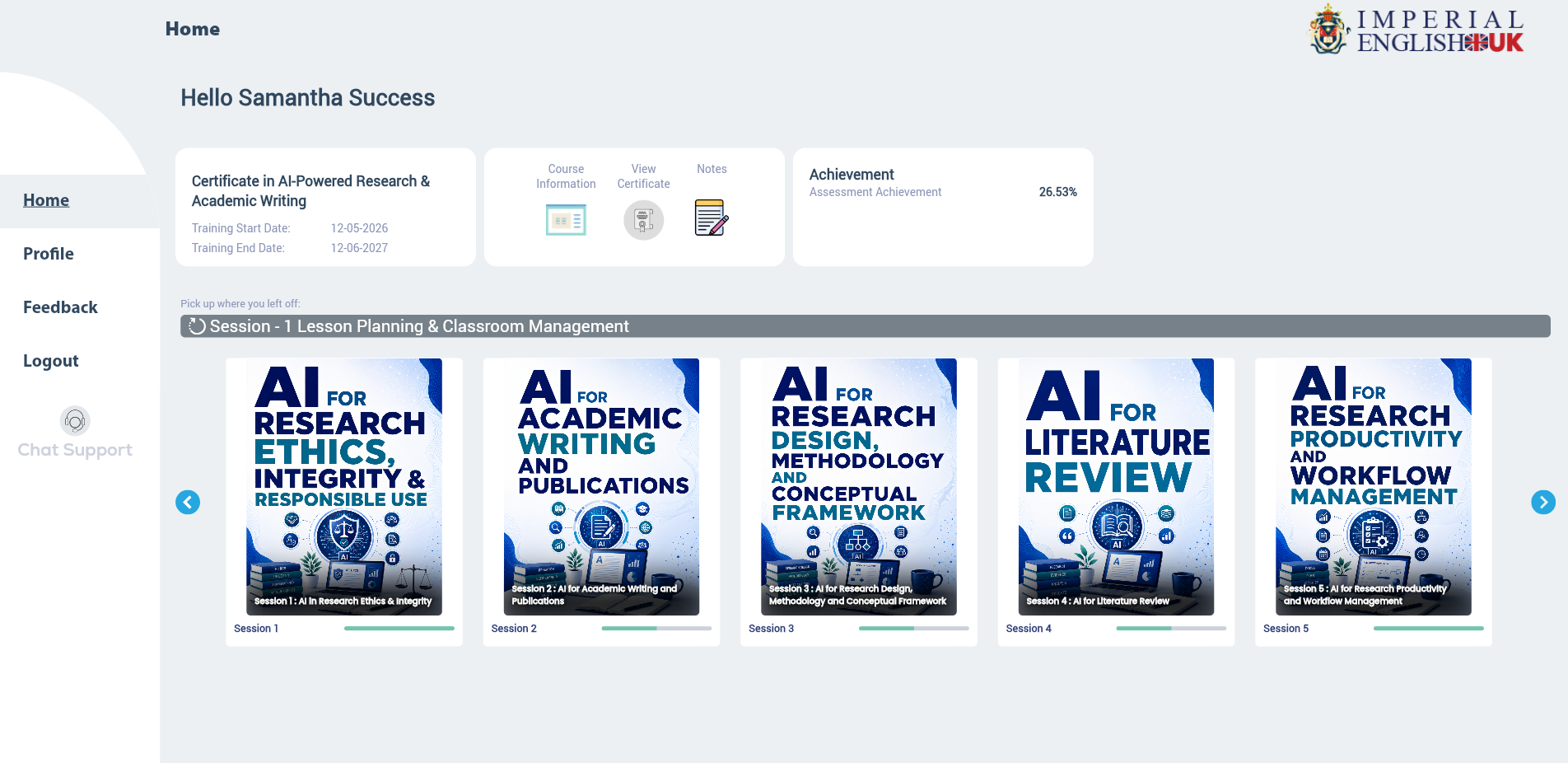1568x763 pixels.
Task: Click the View Certificate badge icon
Action: (x=643, y=220)
